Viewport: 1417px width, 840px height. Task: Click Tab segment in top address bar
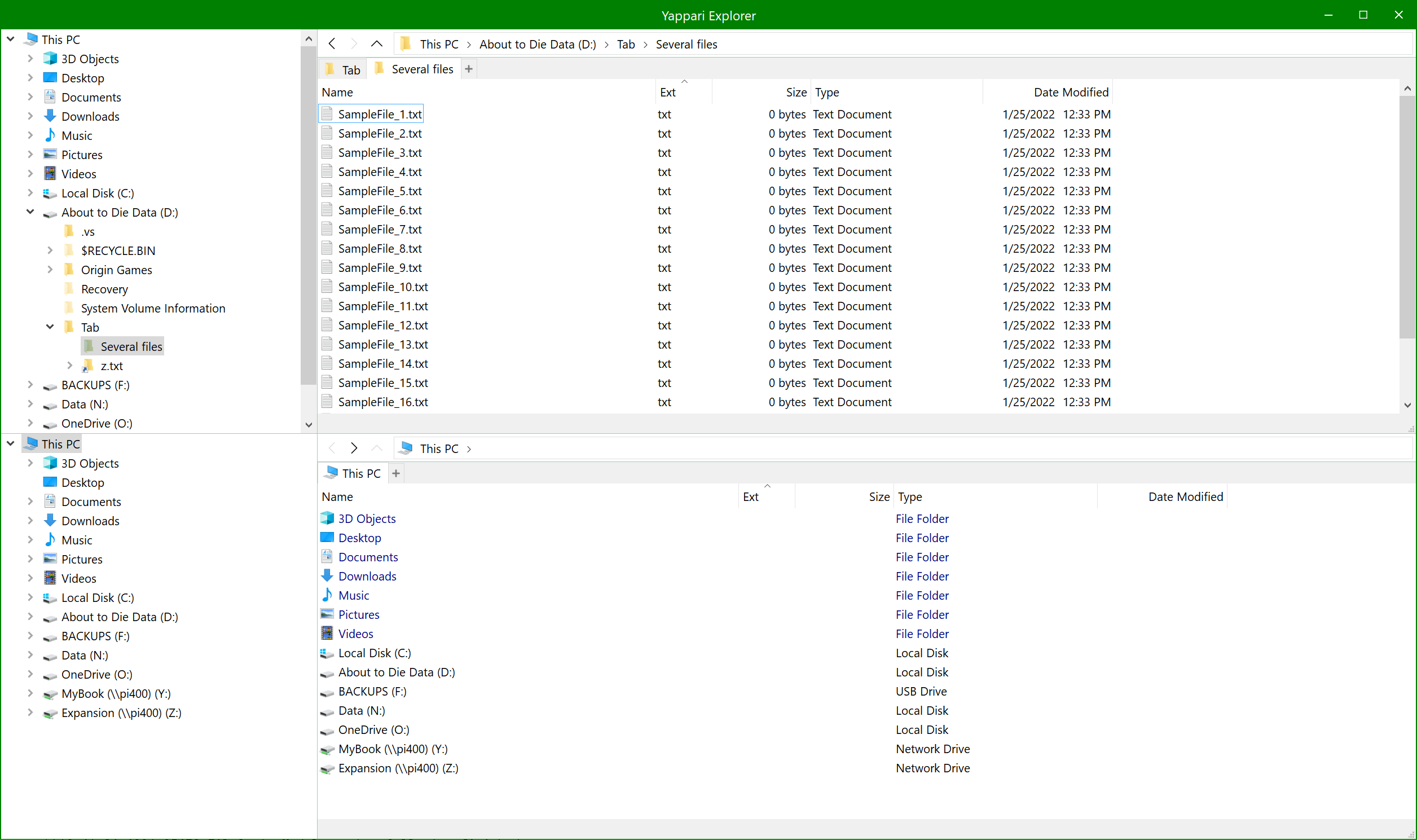point(626,44)
